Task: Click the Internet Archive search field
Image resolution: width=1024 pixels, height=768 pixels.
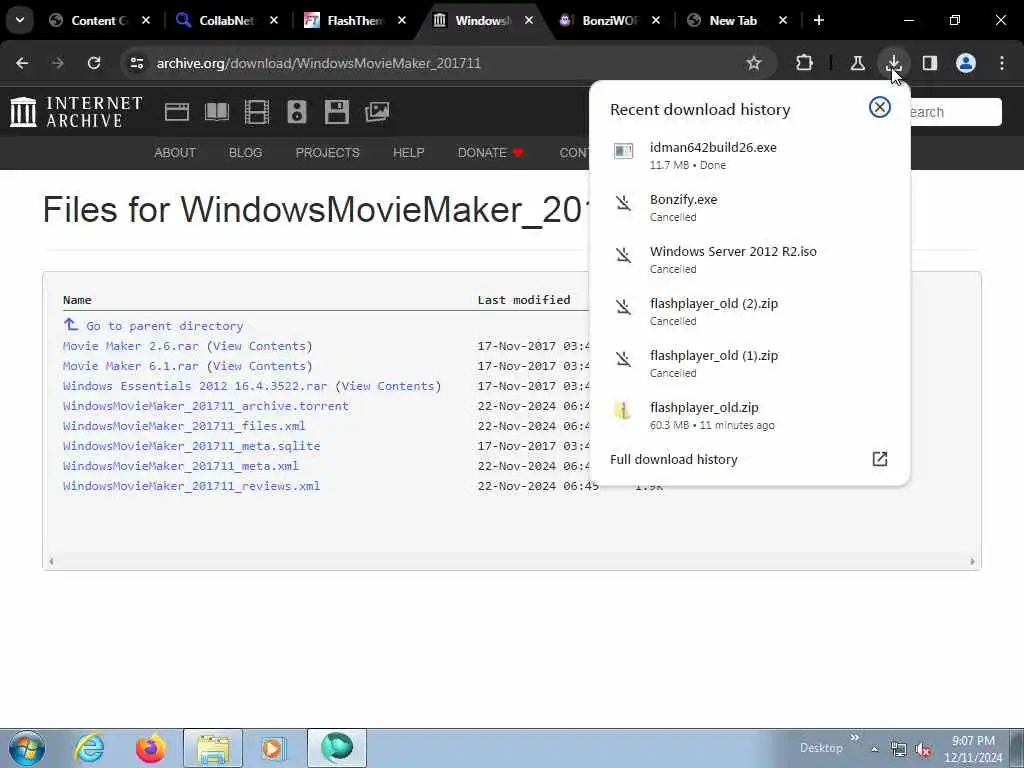Action: [955, 112]
